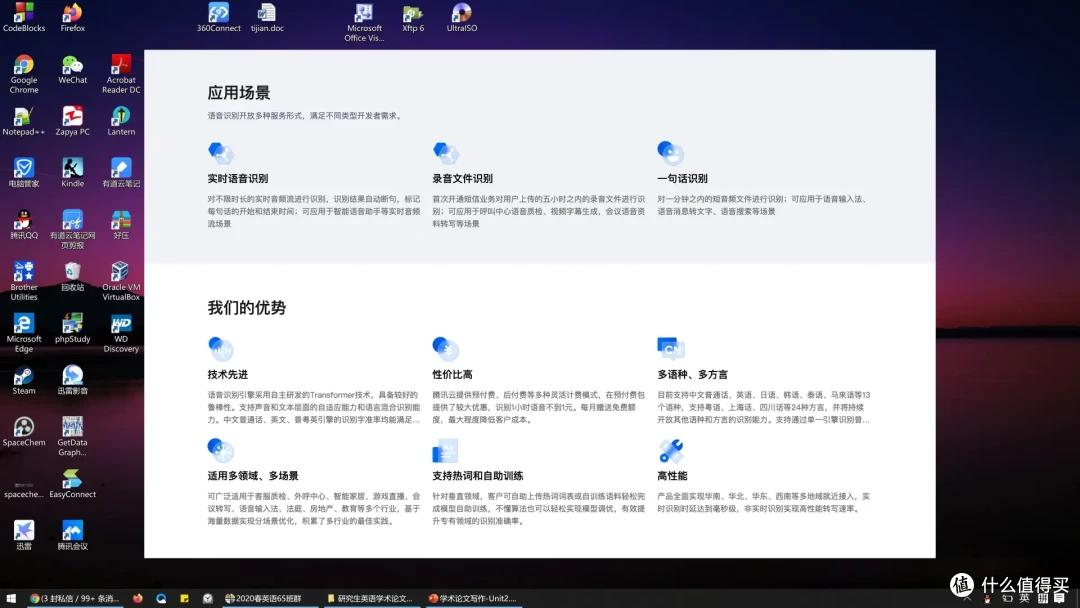Select the WeChat desktop icon

pyautogui.click(x=72, y=69)
